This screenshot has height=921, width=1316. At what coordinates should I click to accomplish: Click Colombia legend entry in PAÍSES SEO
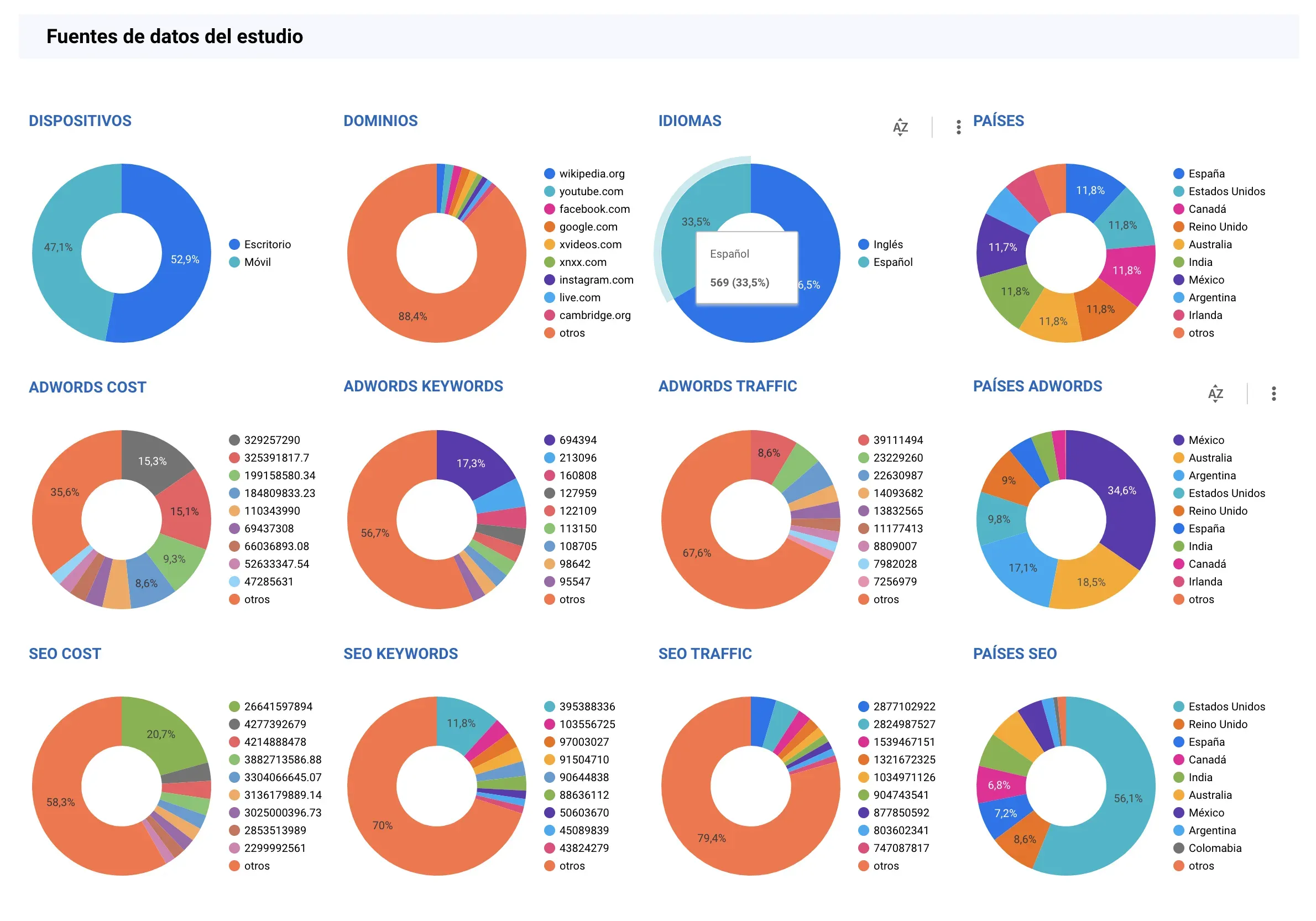1208,847
